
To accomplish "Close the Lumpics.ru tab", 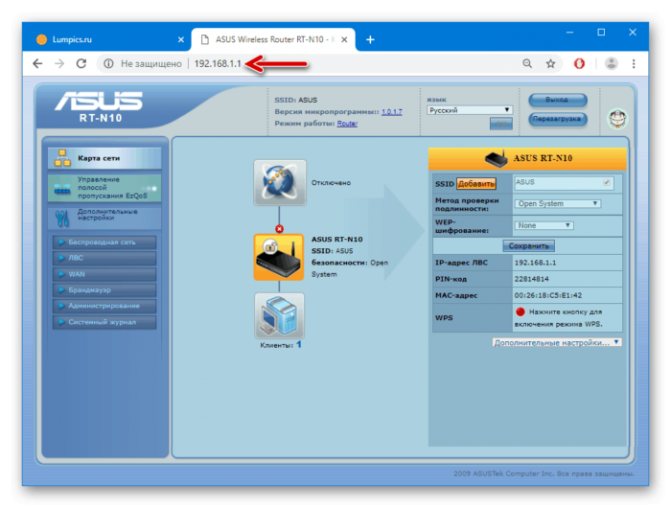I will tap(181, 39).
